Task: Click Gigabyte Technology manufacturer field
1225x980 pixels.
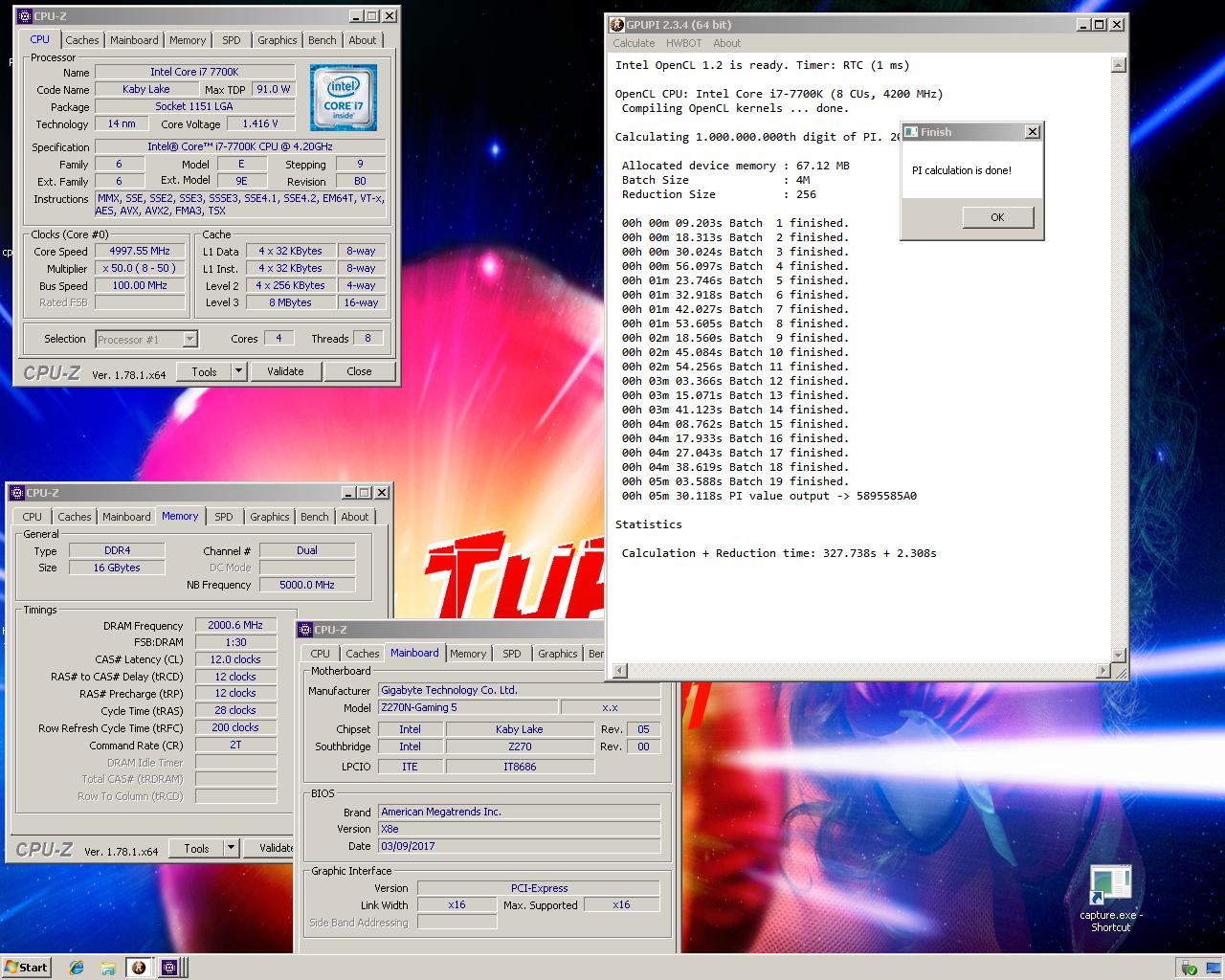Action: [x=519, y=690]
